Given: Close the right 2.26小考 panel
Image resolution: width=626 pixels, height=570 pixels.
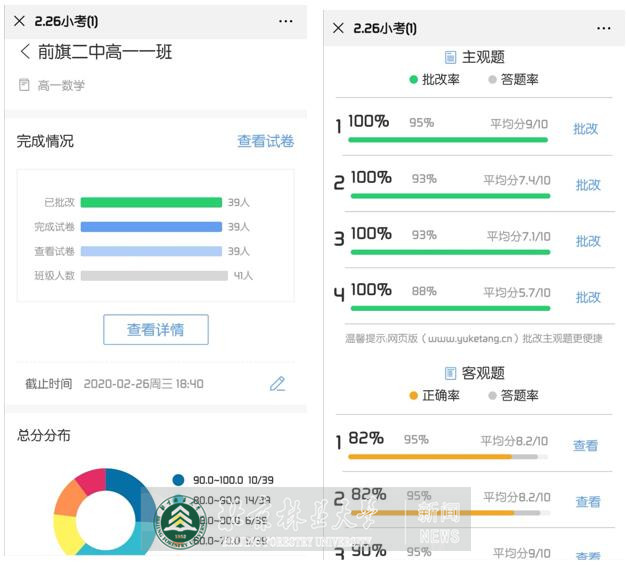Looking at the screenshot, I should [x=338, y=28].
